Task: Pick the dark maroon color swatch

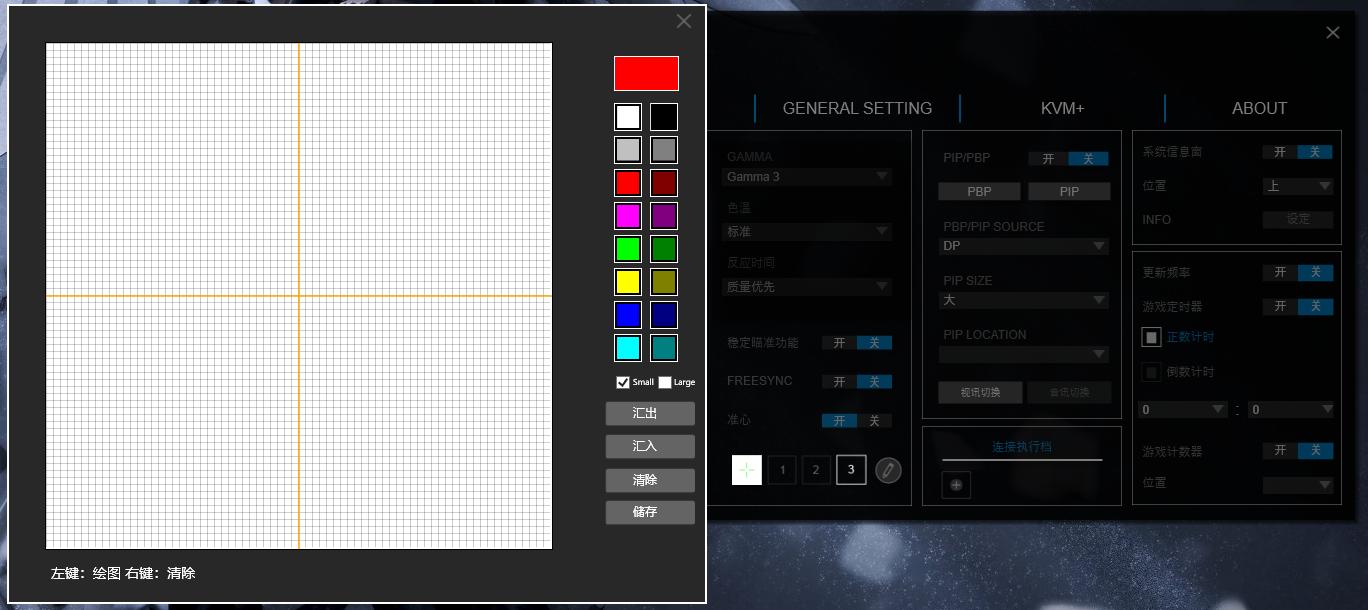Action: tap(664, 183)
